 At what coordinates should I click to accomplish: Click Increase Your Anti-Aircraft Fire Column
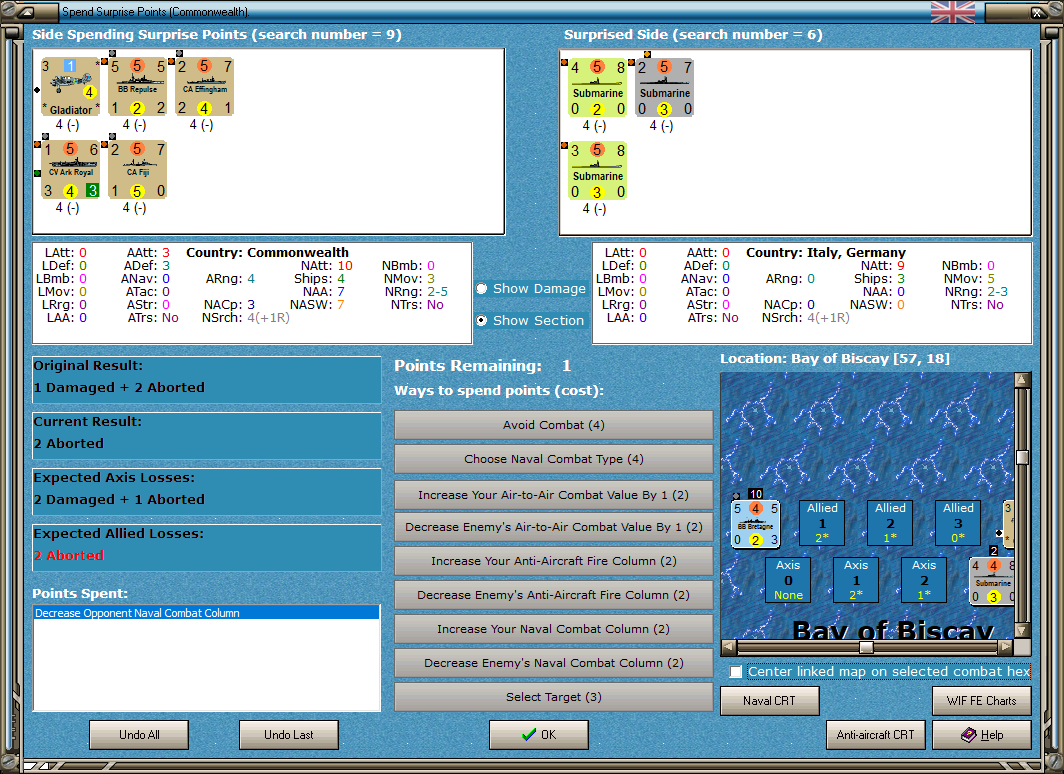coord(554,561)
